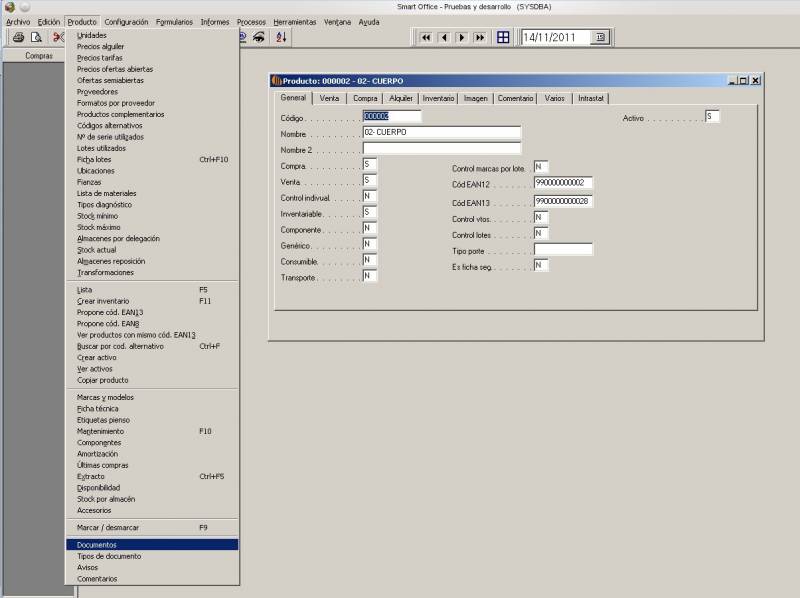Jump to the first record
The image size is (800, 598).
(425, 37)
